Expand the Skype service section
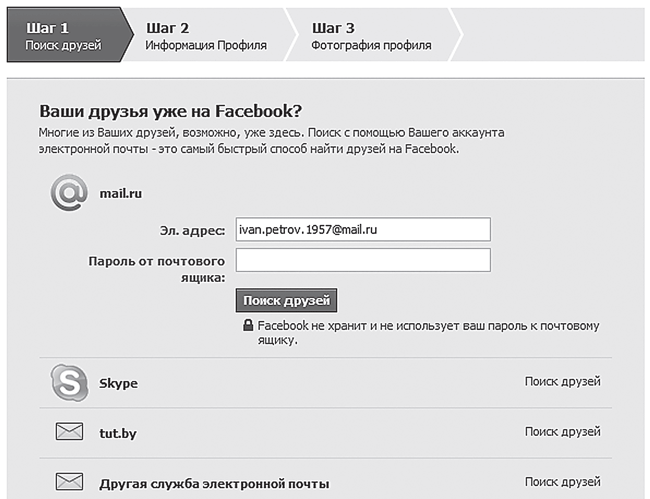This screenshot has width=650, height=499. 119,383
